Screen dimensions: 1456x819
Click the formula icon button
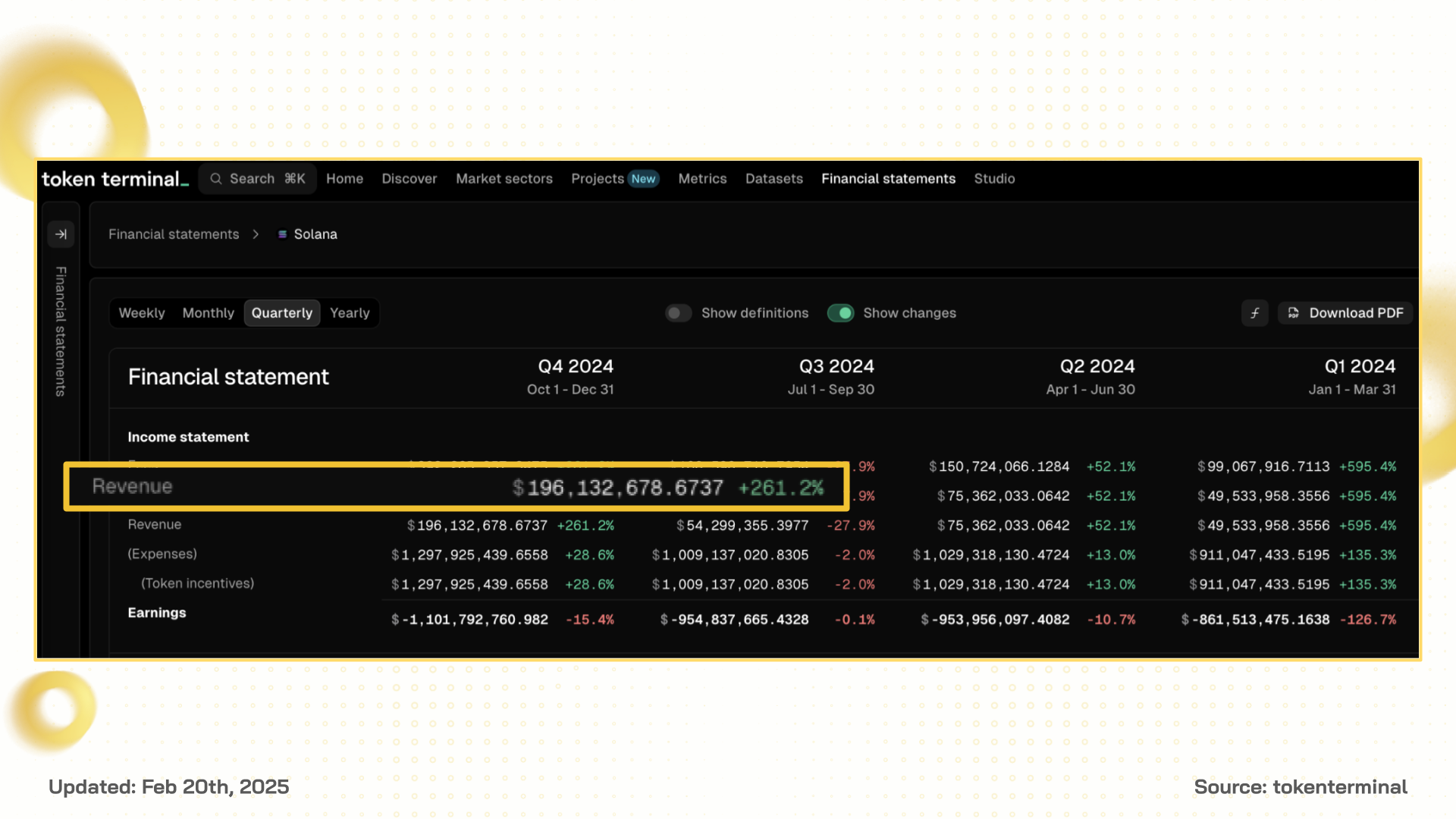[x=1255, y=313]
